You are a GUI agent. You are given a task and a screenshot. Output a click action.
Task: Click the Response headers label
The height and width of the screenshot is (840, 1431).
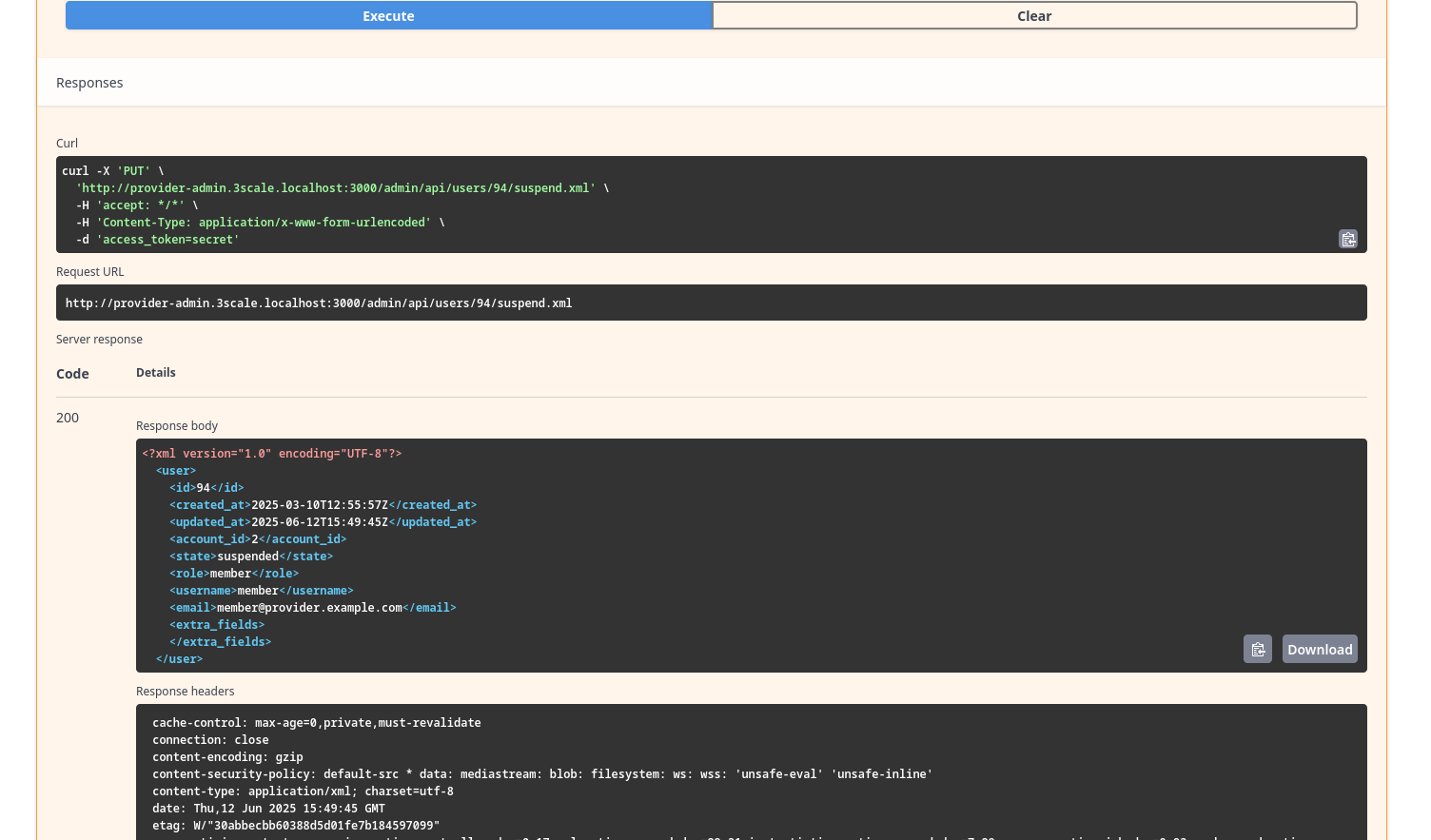click(x=185, y=692)
